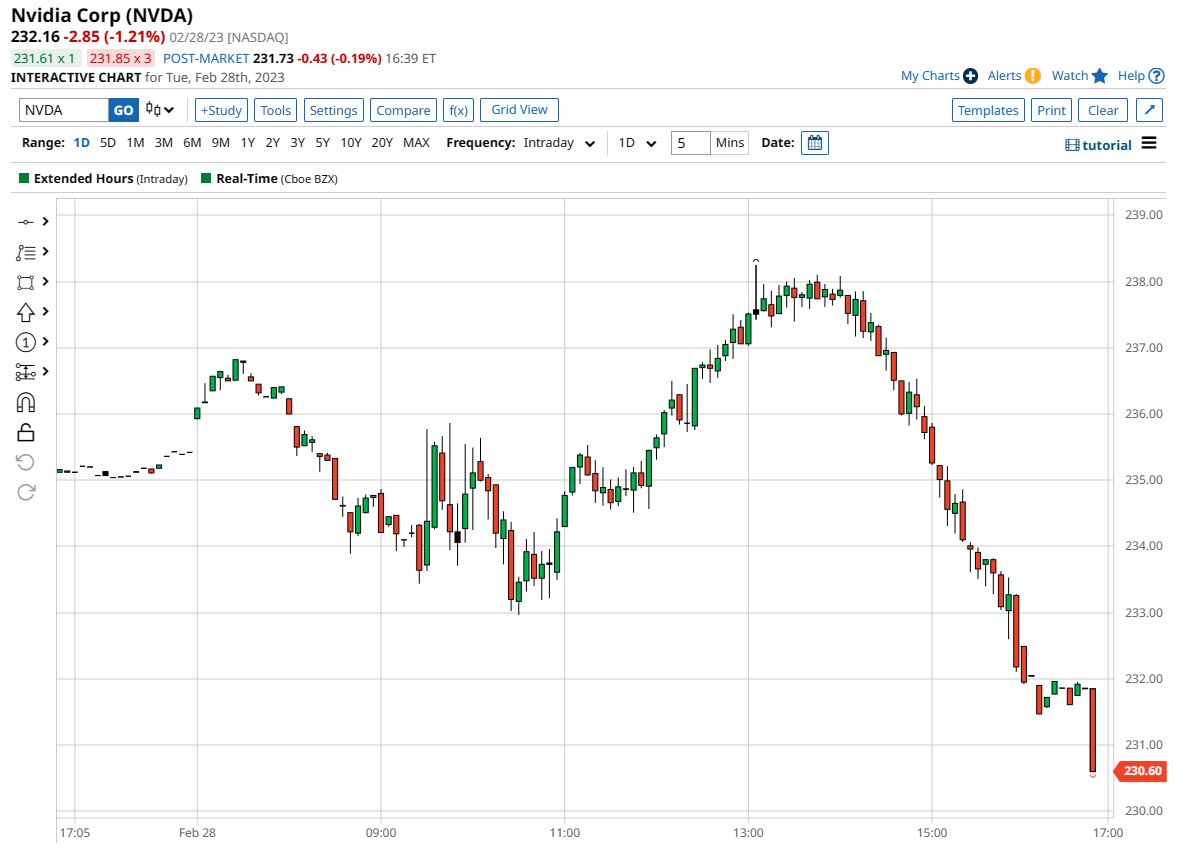This screenshot has height=854, width=1189.
Task: Undo the last drawing action
Action: point(25,462)
